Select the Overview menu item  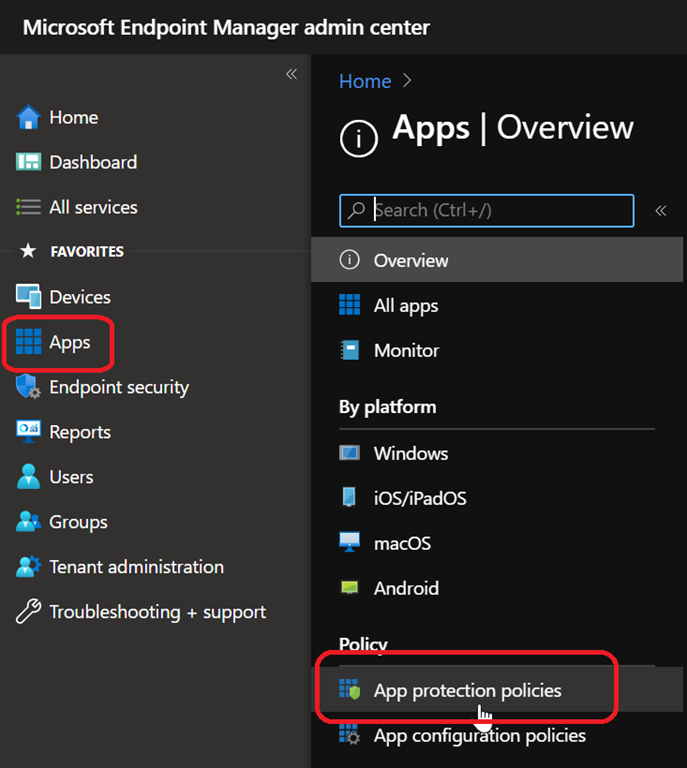(411, 260)
